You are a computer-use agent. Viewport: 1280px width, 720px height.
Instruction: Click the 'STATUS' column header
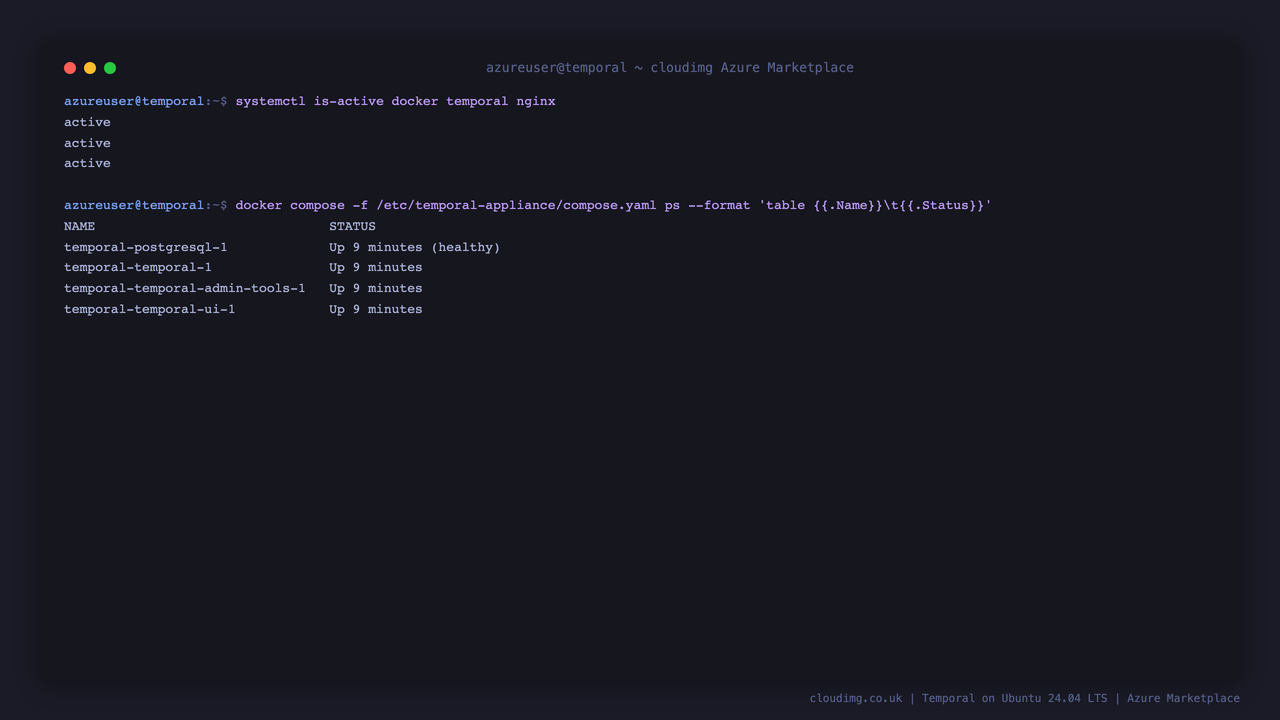tap(352, 226)
